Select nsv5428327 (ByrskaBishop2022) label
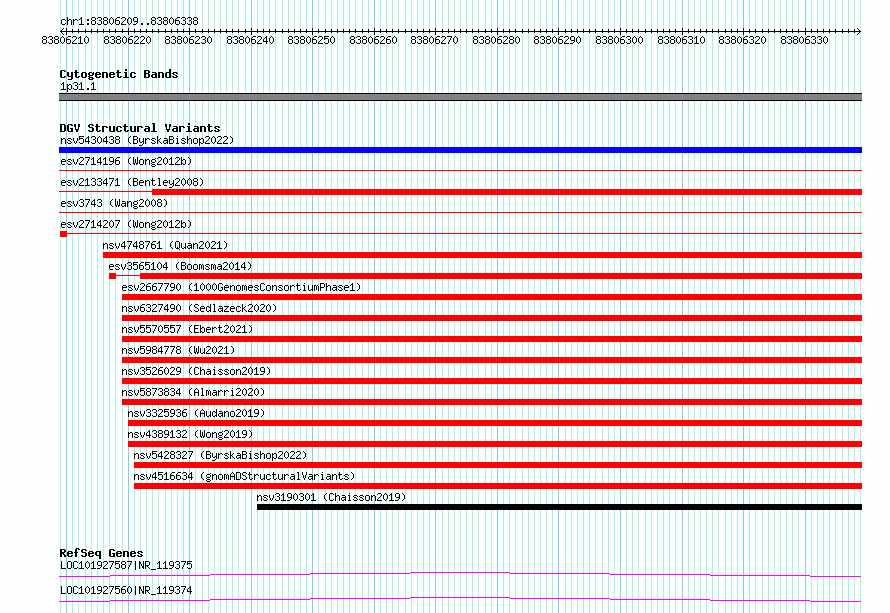The height and width of the screenshot is (613, 890). (220, 455)
